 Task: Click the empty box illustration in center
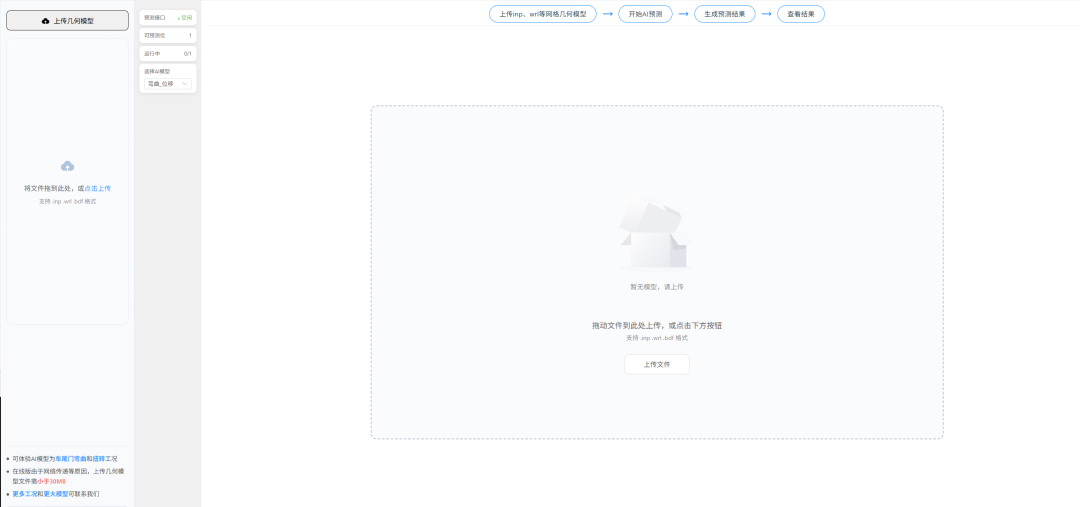click(x=653, y=234)
